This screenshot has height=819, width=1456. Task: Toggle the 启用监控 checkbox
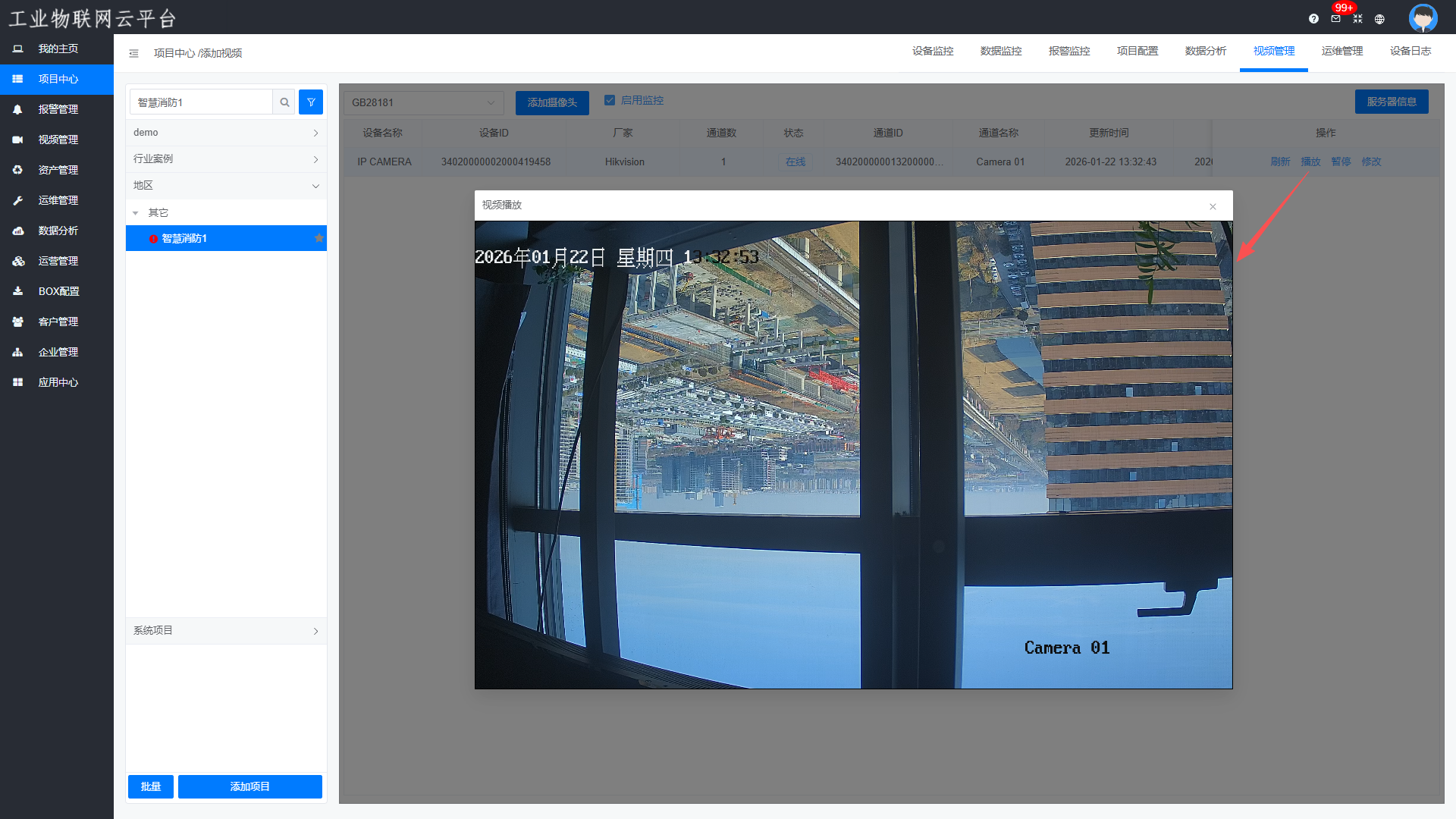pos(610,100)
